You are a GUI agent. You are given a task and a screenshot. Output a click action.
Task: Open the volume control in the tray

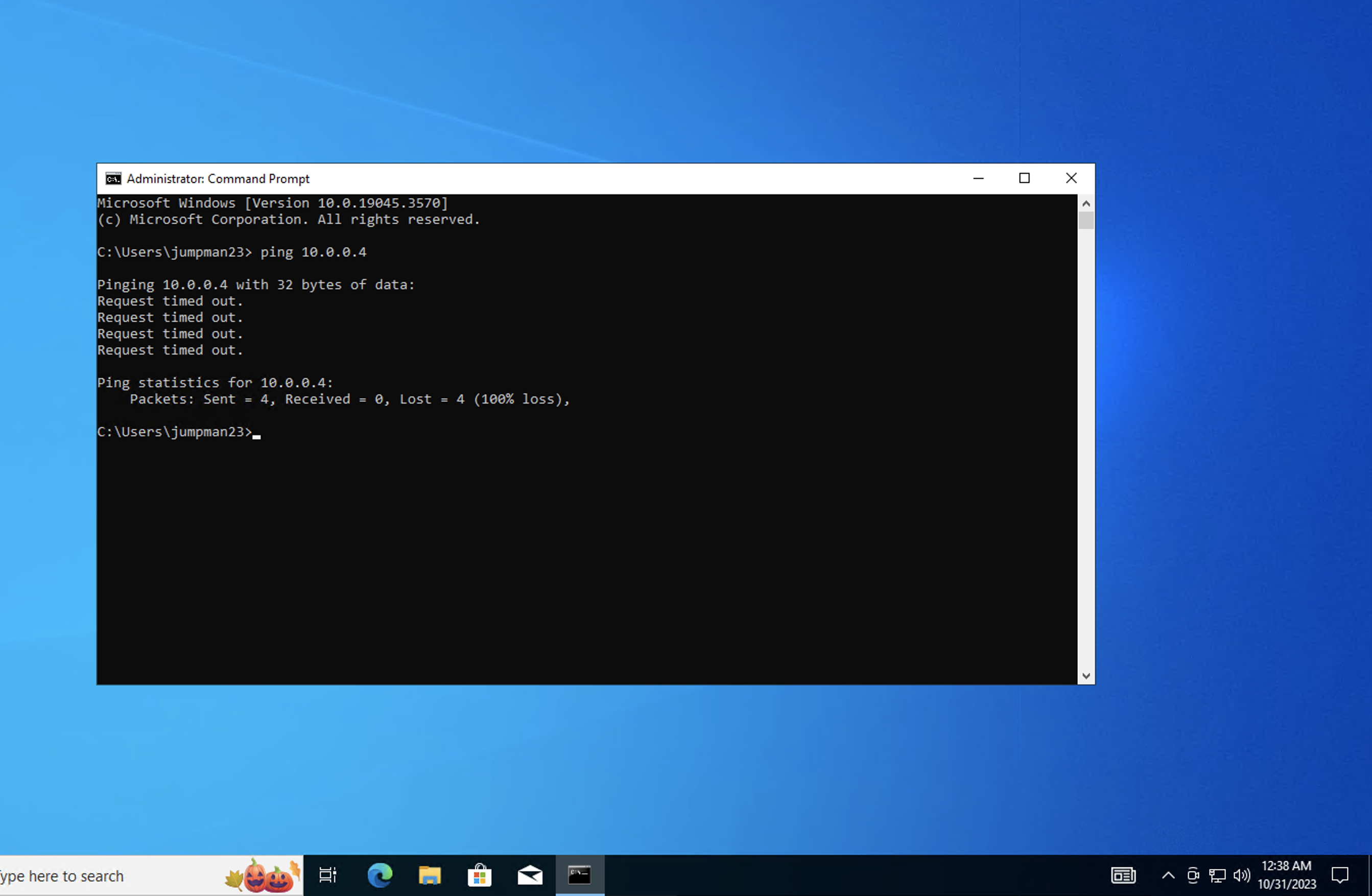tap(1241, 875)
